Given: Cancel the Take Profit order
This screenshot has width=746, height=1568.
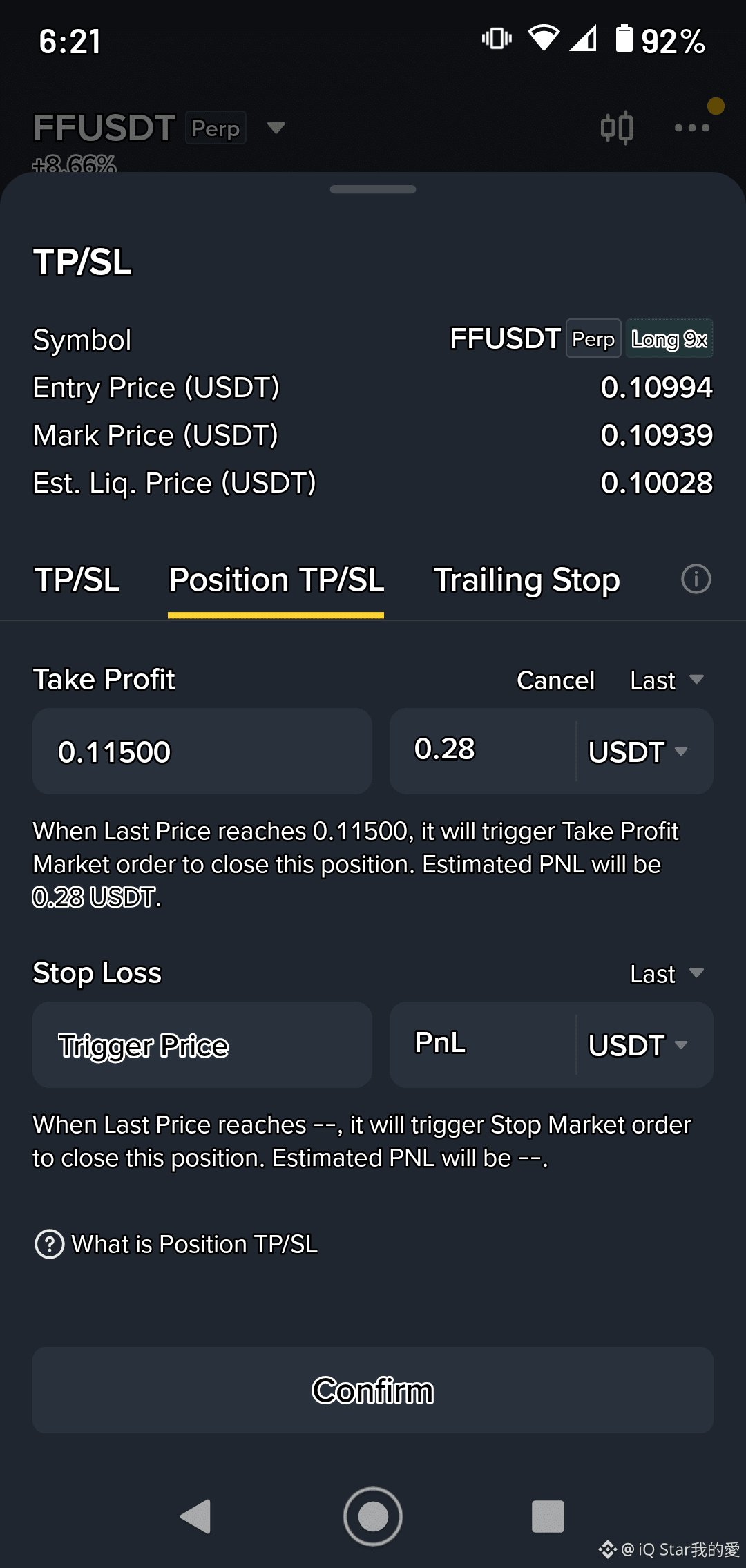Looking at the screenshot, I should tap(555, 680).
